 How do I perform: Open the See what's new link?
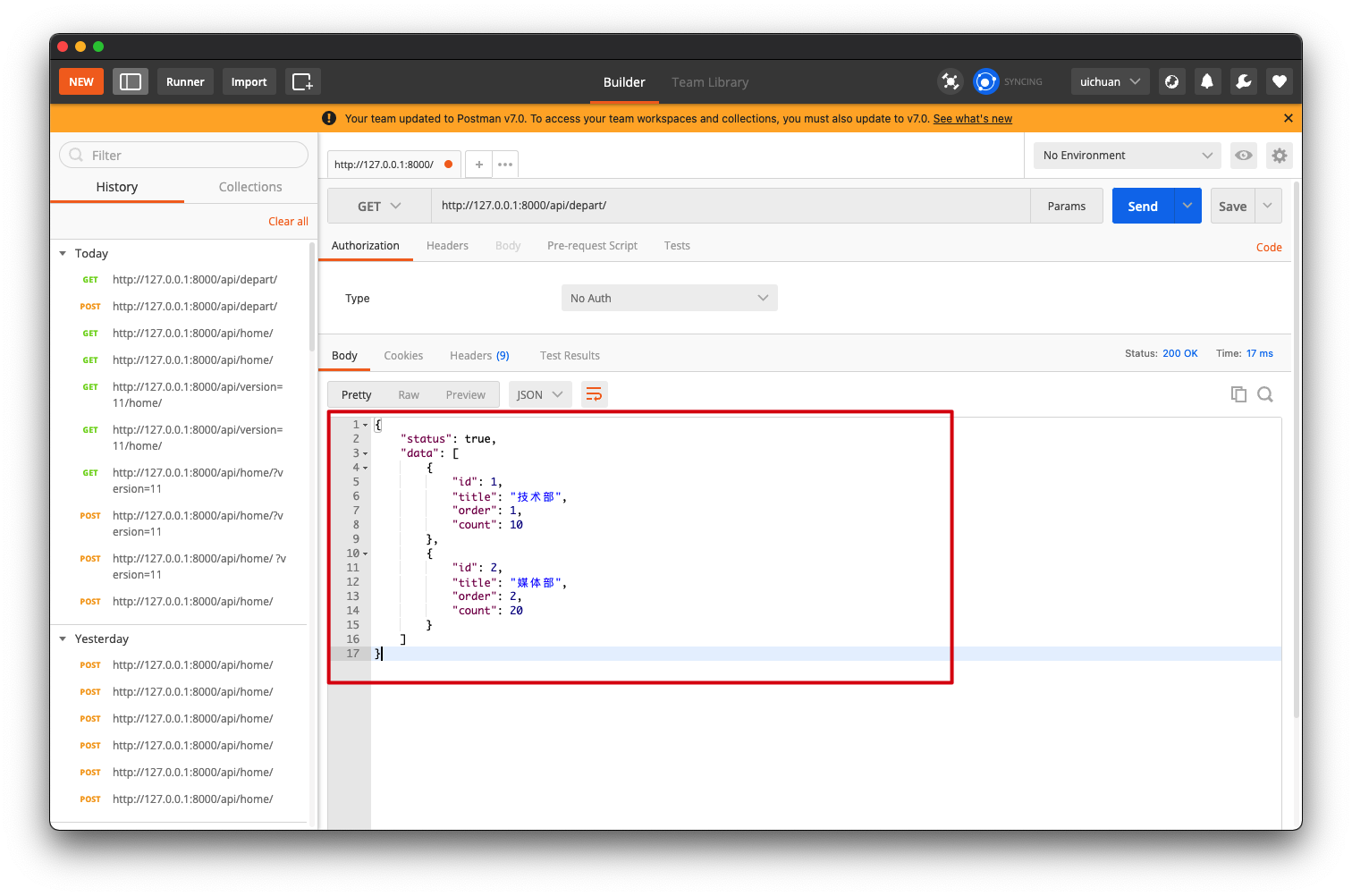973,119
